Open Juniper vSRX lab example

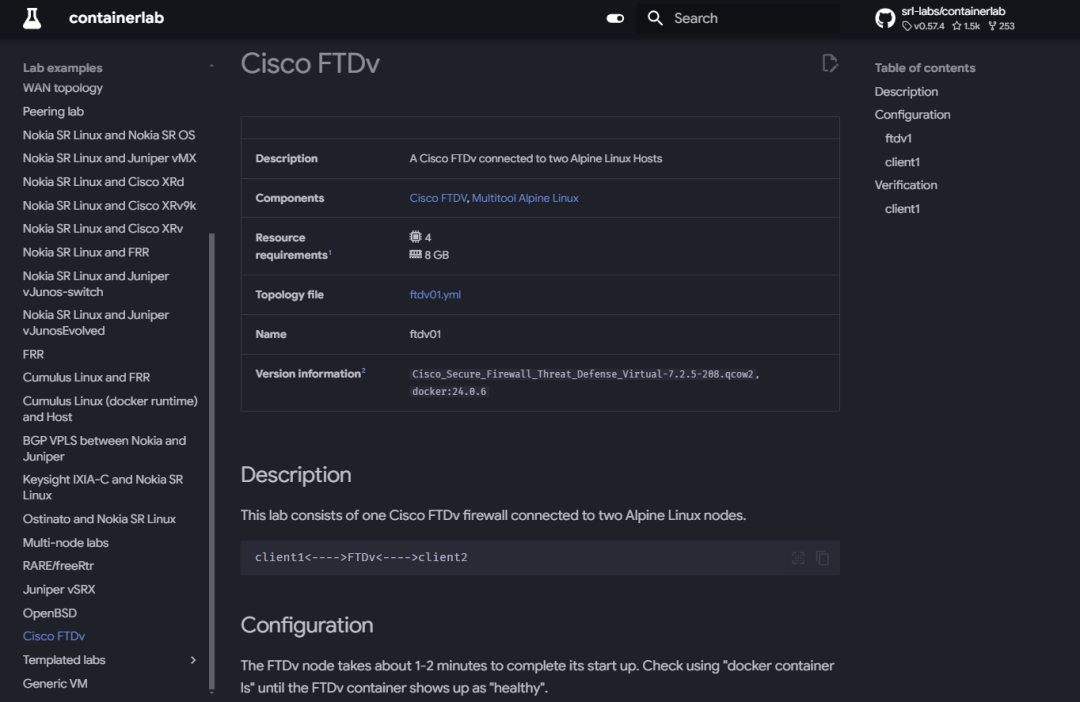[x=59, y=590]
